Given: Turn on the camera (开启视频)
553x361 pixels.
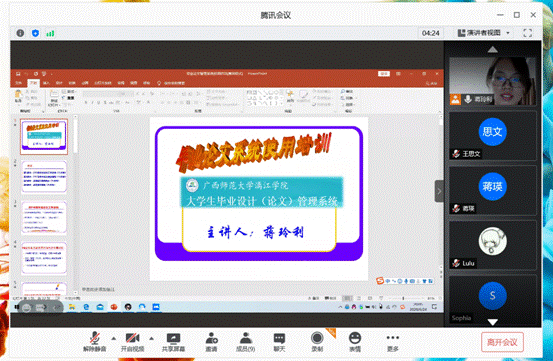Looking at the screenshot, I should point(133,342).
